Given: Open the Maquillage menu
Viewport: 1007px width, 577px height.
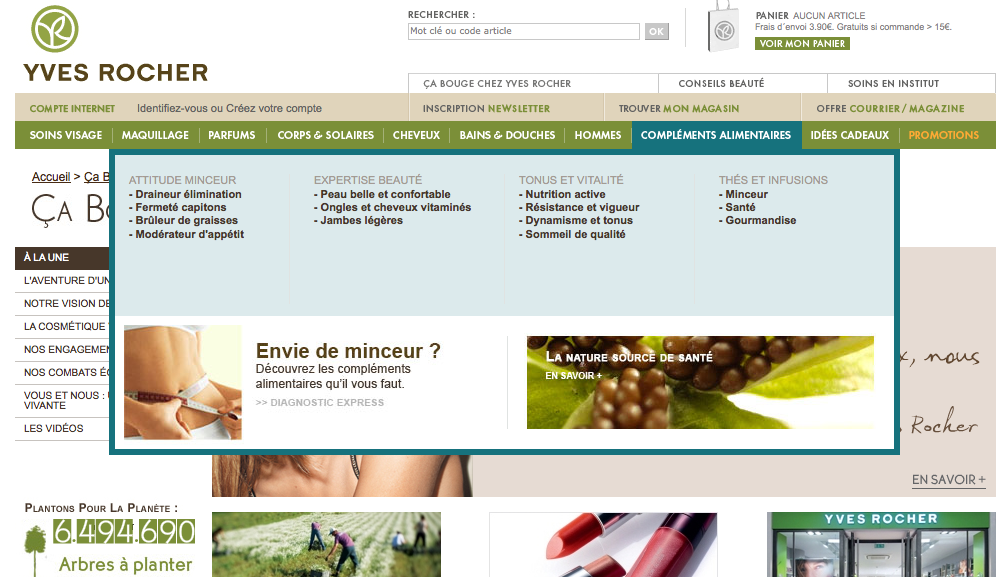Looking at the screenshot, I should tap(155, 135).
